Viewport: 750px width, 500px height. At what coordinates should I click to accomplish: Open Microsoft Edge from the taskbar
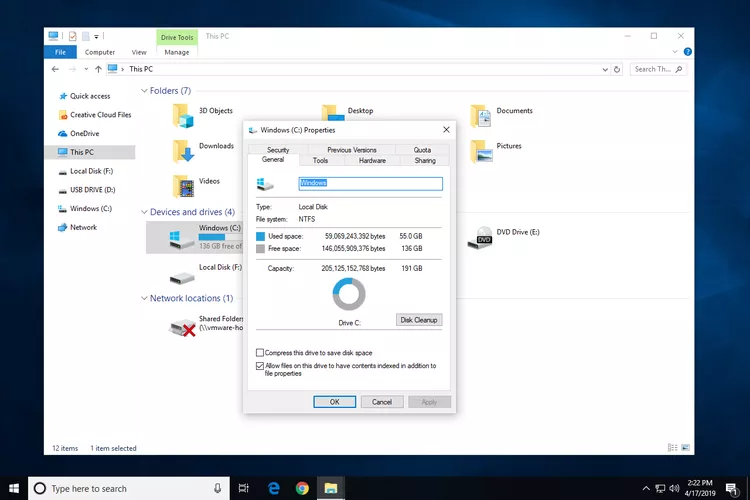pyautogui.click(x=274, y=488)
